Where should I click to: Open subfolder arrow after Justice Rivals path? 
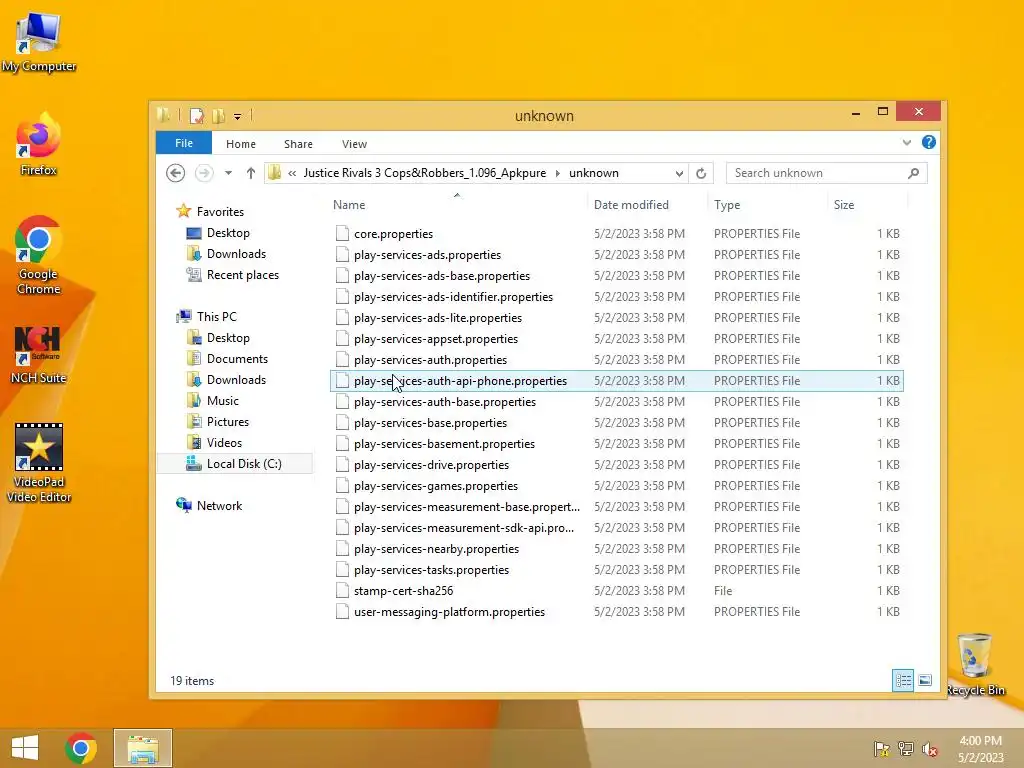(558, 173)
